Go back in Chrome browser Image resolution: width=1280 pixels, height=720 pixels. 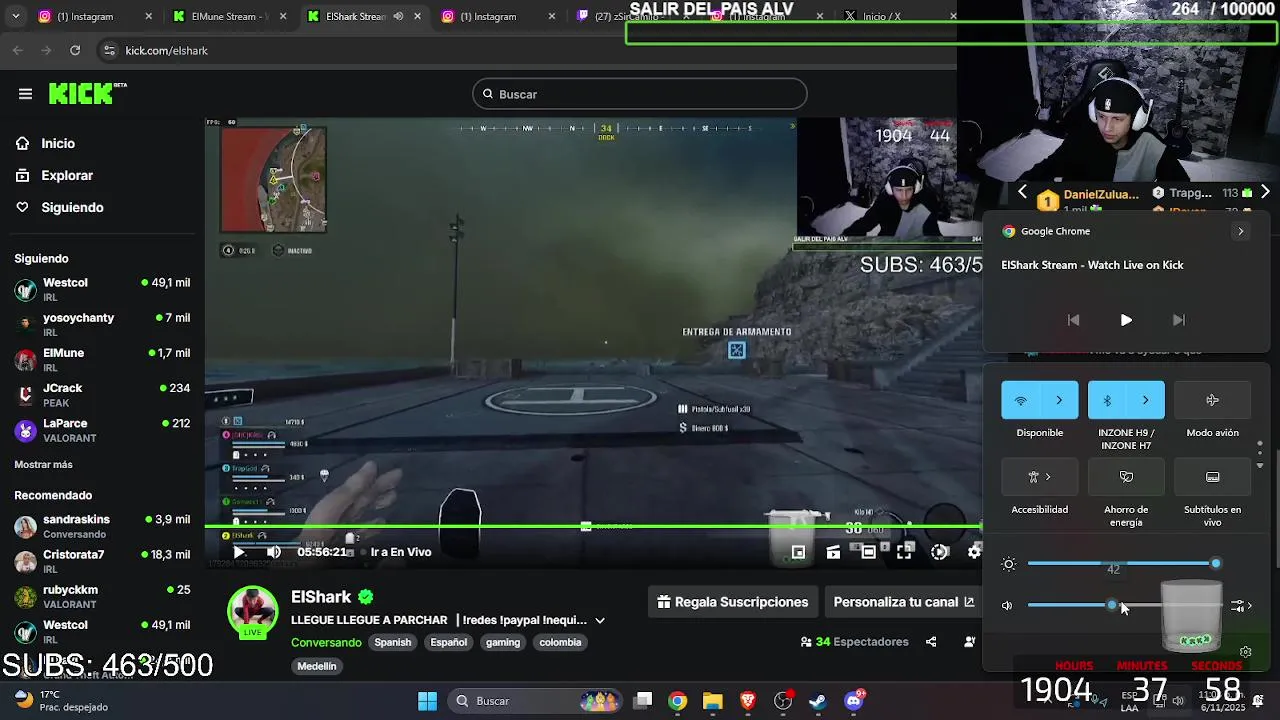click(18, 50)
